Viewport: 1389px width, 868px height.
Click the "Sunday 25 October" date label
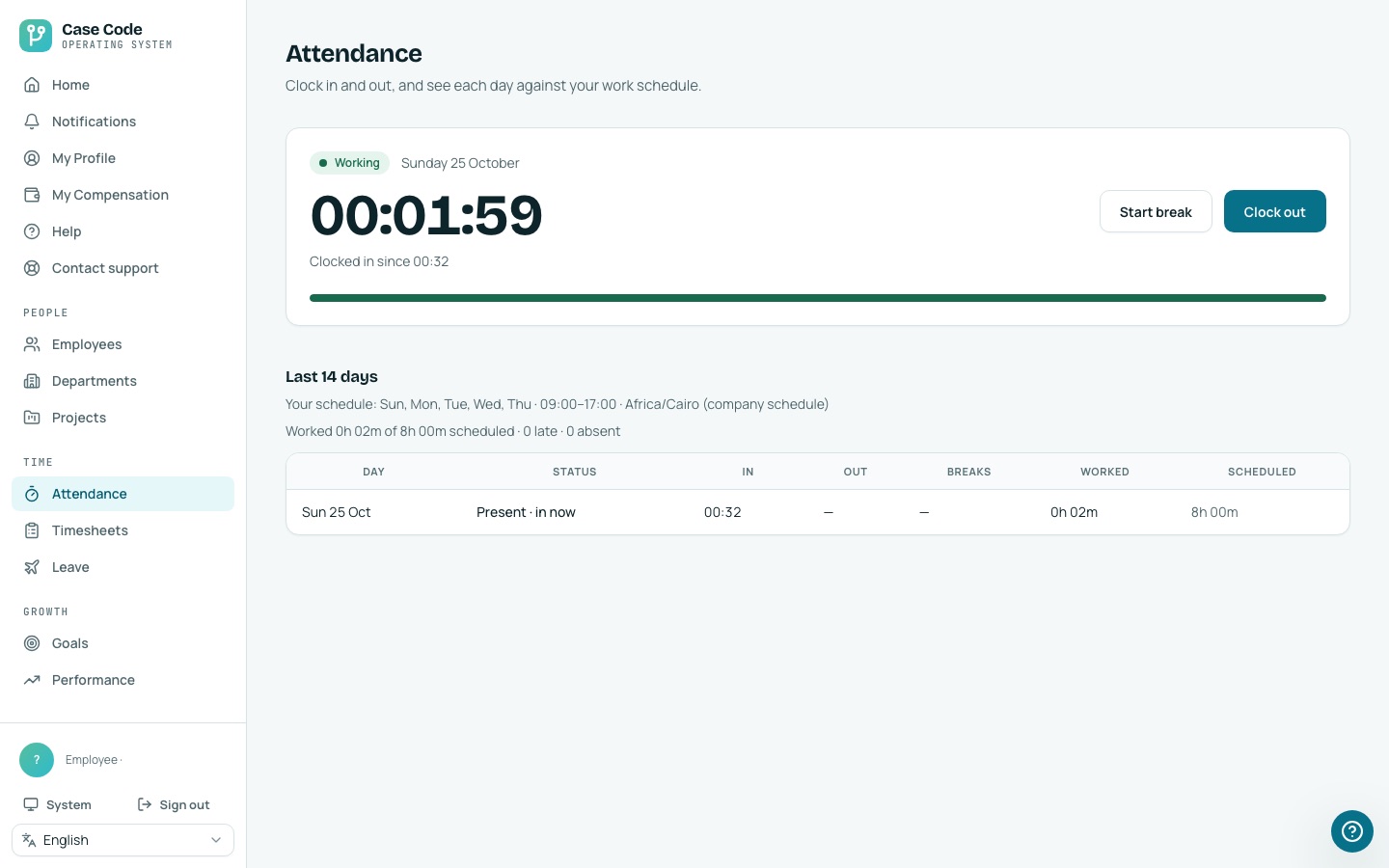[460, 163]
